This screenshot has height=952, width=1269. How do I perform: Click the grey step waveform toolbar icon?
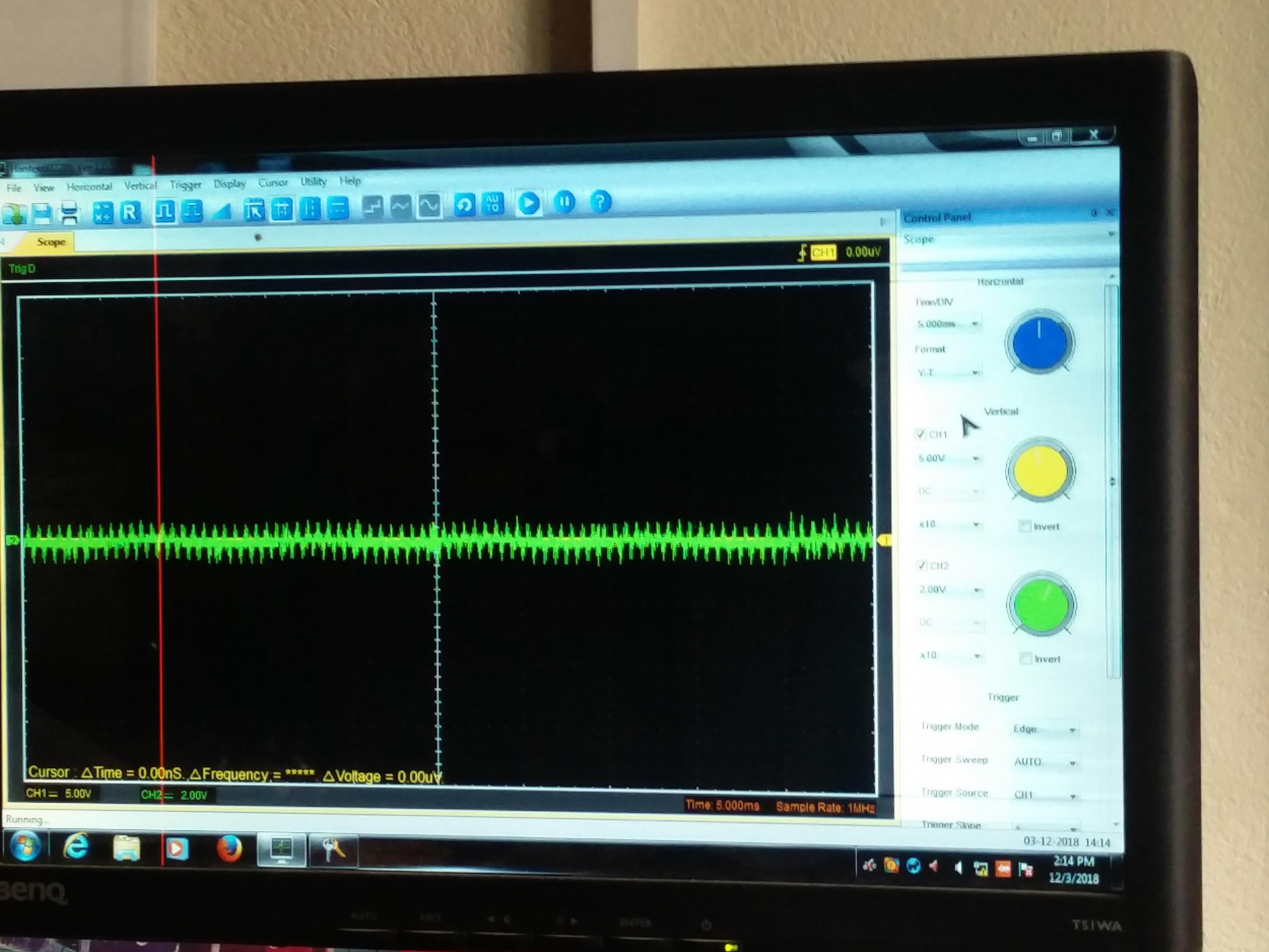point(373,207)
